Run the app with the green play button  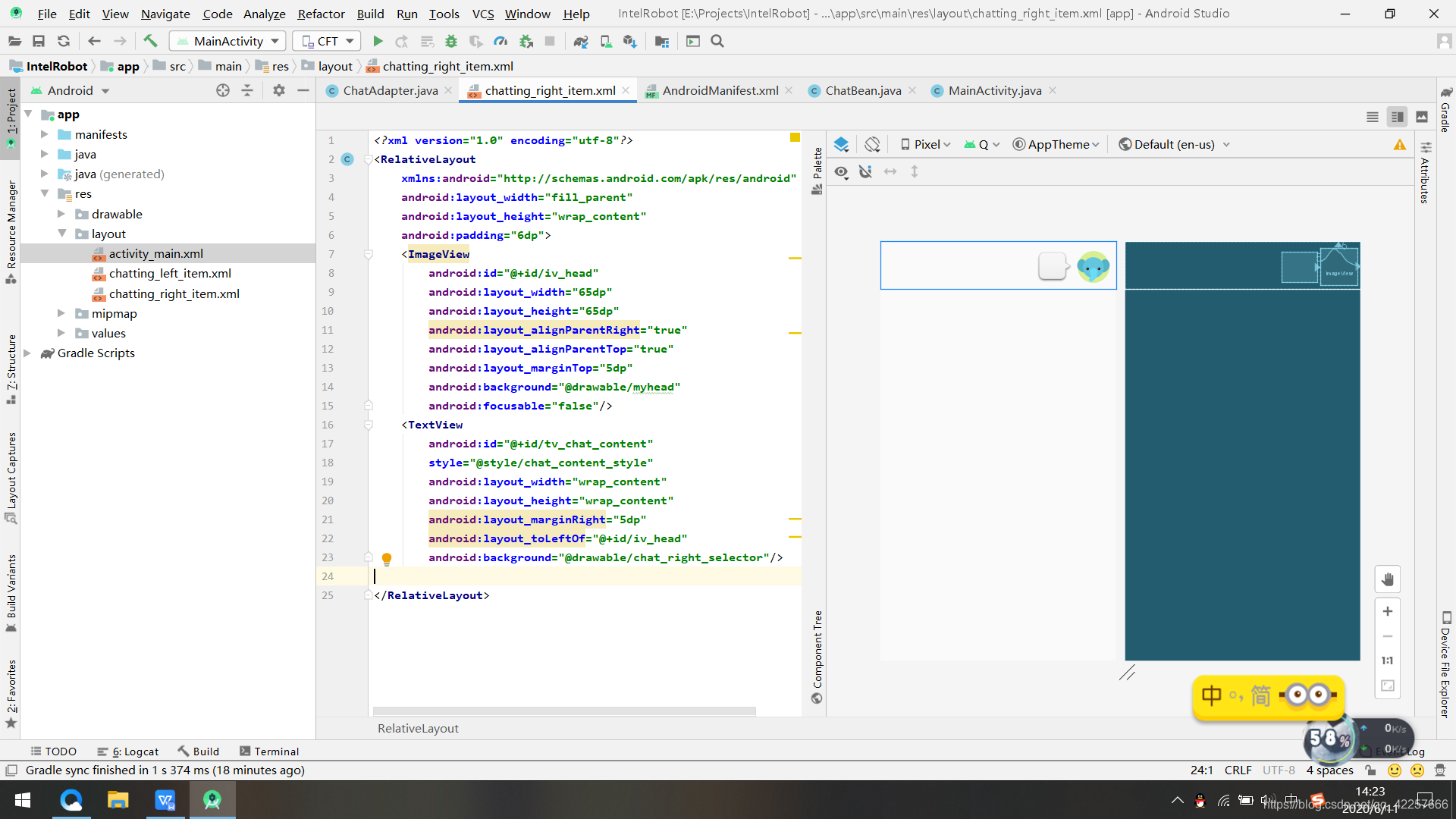tap(378, 41)
